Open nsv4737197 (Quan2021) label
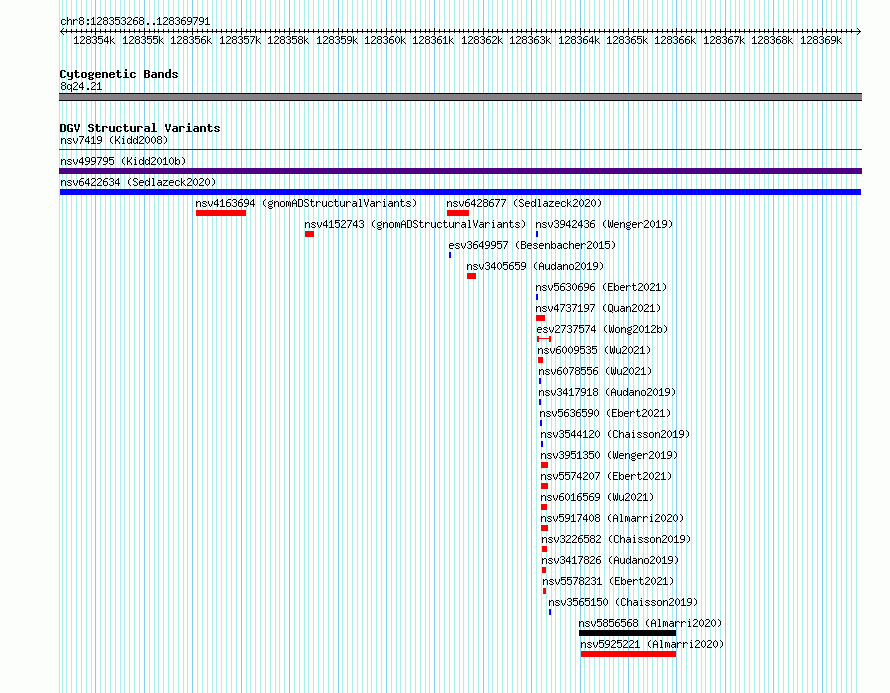Screen dimensions: 890x693 [x=598, y=308]
